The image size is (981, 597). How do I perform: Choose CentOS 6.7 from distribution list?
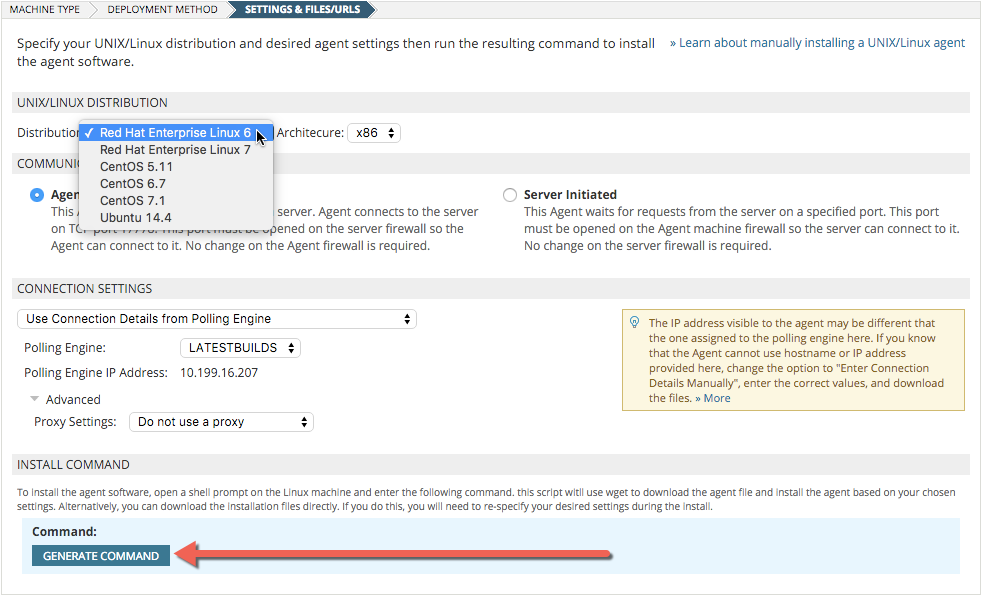pos(176,183)
